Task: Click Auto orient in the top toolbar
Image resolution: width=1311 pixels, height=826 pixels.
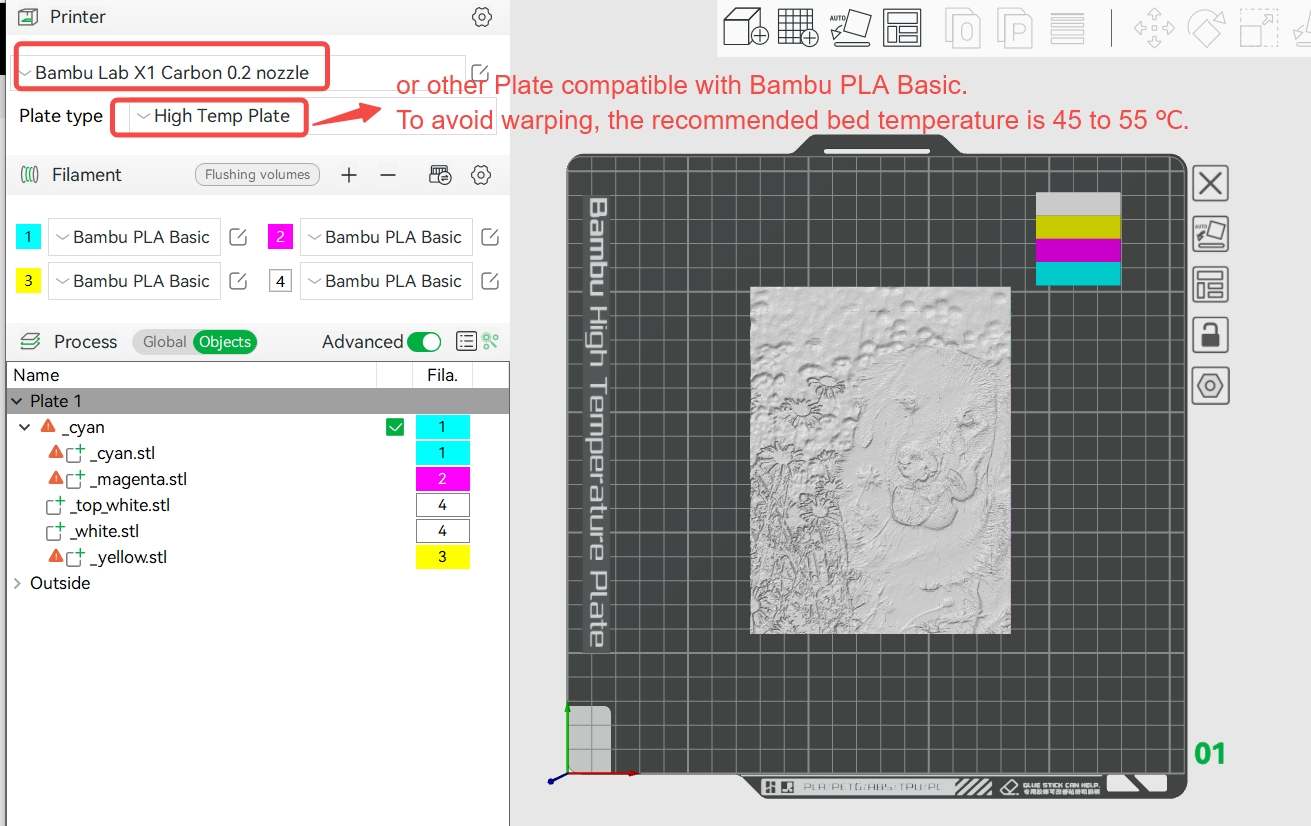Action: pos(850,27)
